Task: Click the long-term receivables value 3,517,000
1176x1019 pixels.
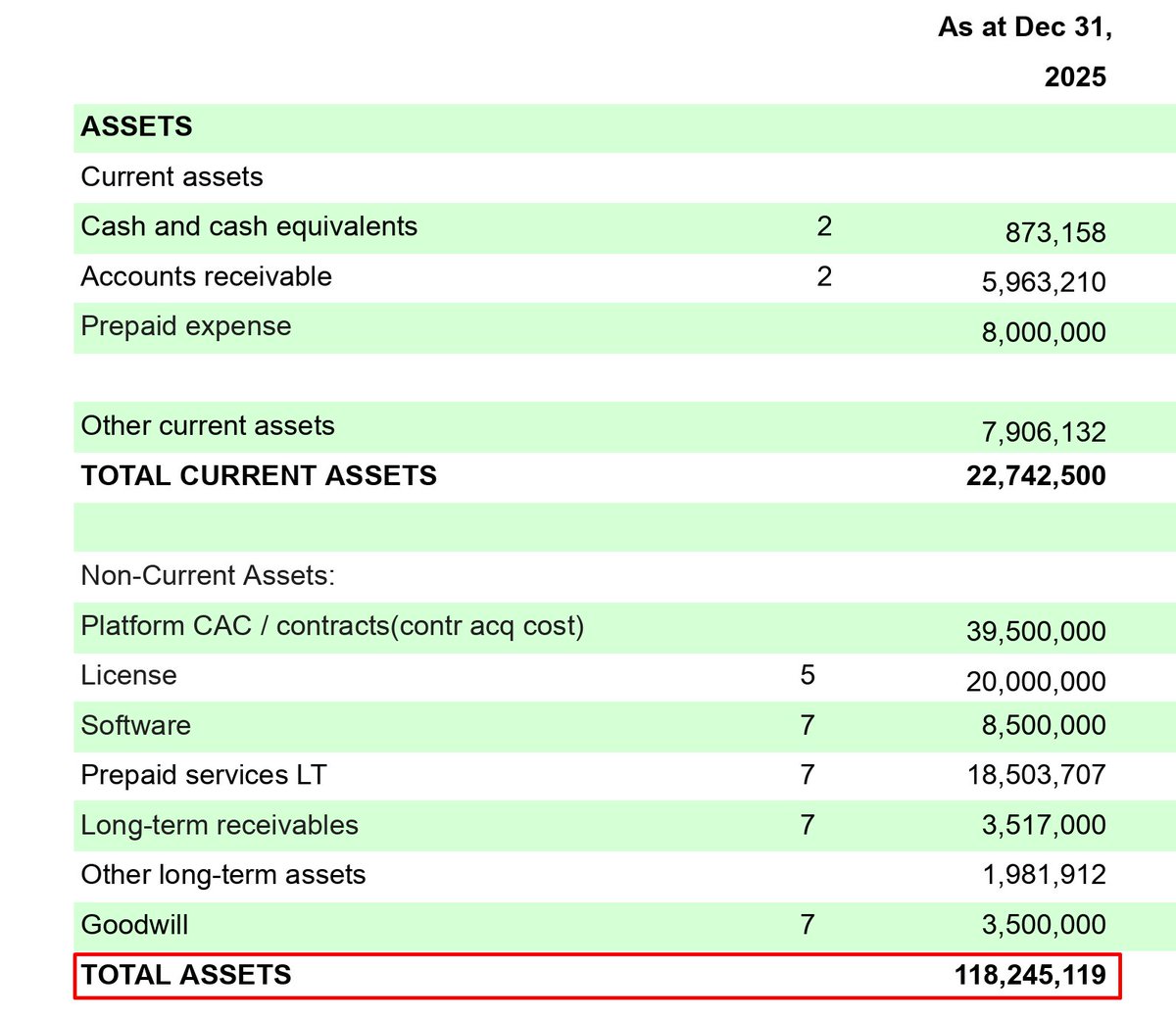Action: (1044, 825)
